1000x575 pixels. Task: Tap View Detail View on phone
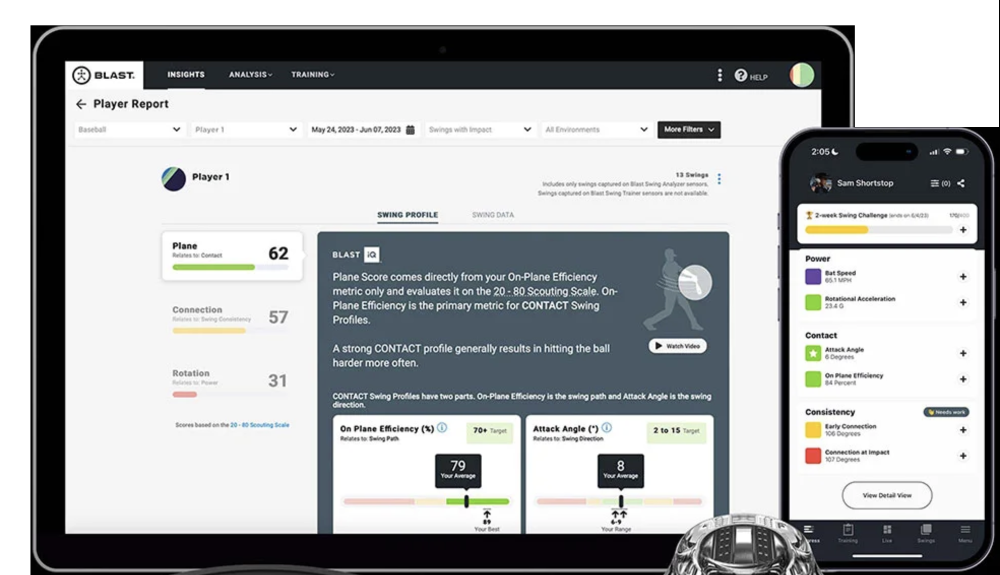point(887,495)
